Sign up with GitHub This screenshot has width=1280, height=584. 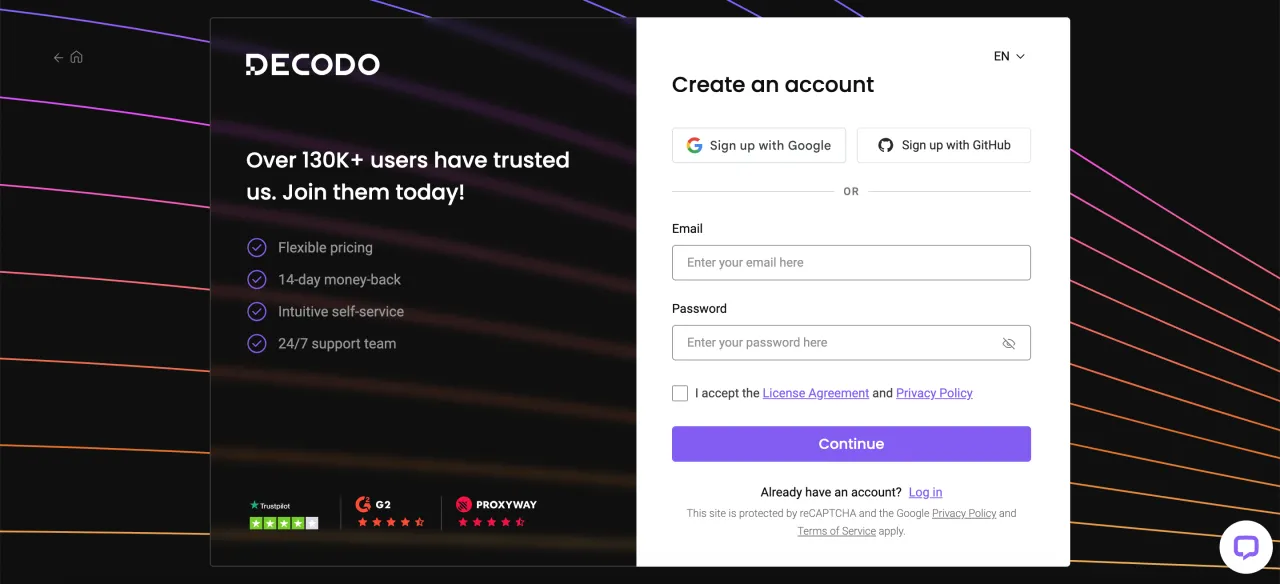click(944, 145)
